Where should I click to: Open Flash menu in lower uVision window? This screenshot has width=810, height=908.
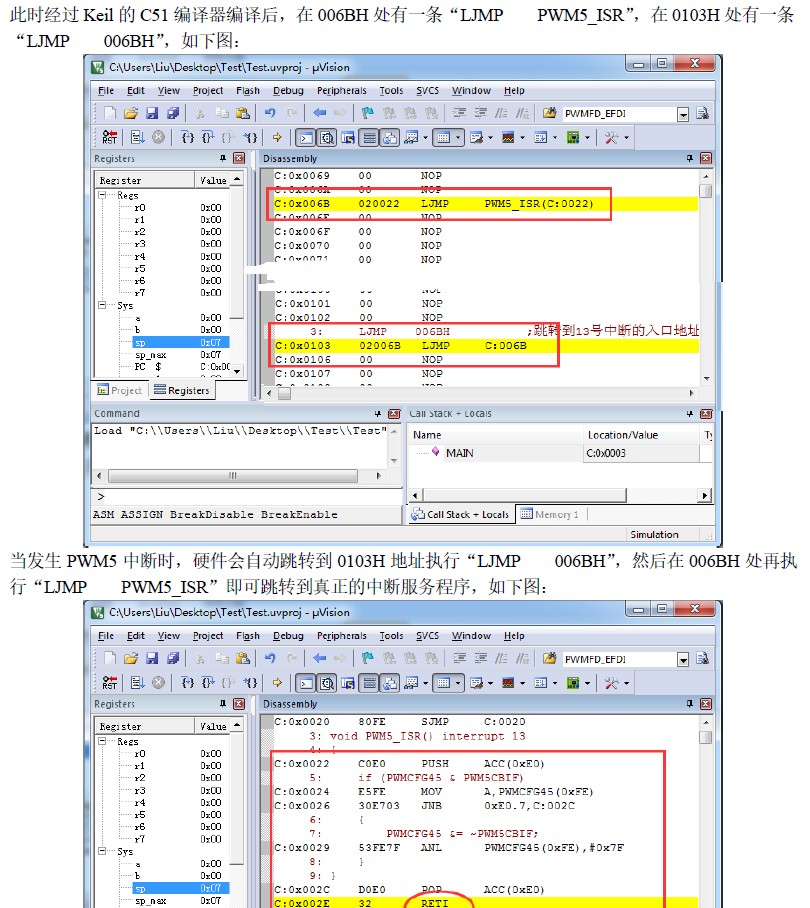(x=248, y=636)
